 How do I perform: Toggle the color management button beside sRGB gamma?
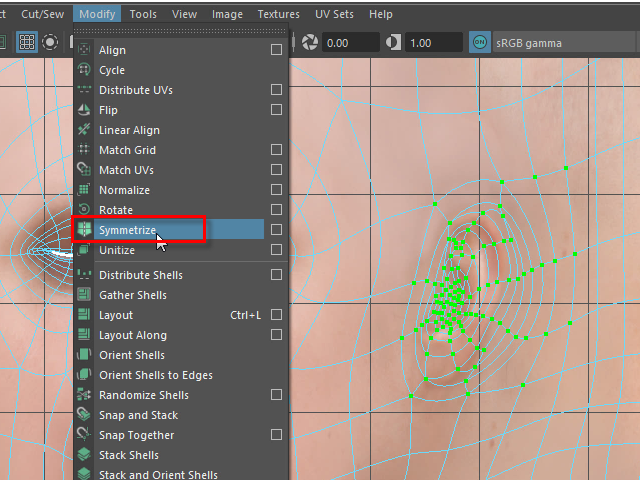pos(480,43)
